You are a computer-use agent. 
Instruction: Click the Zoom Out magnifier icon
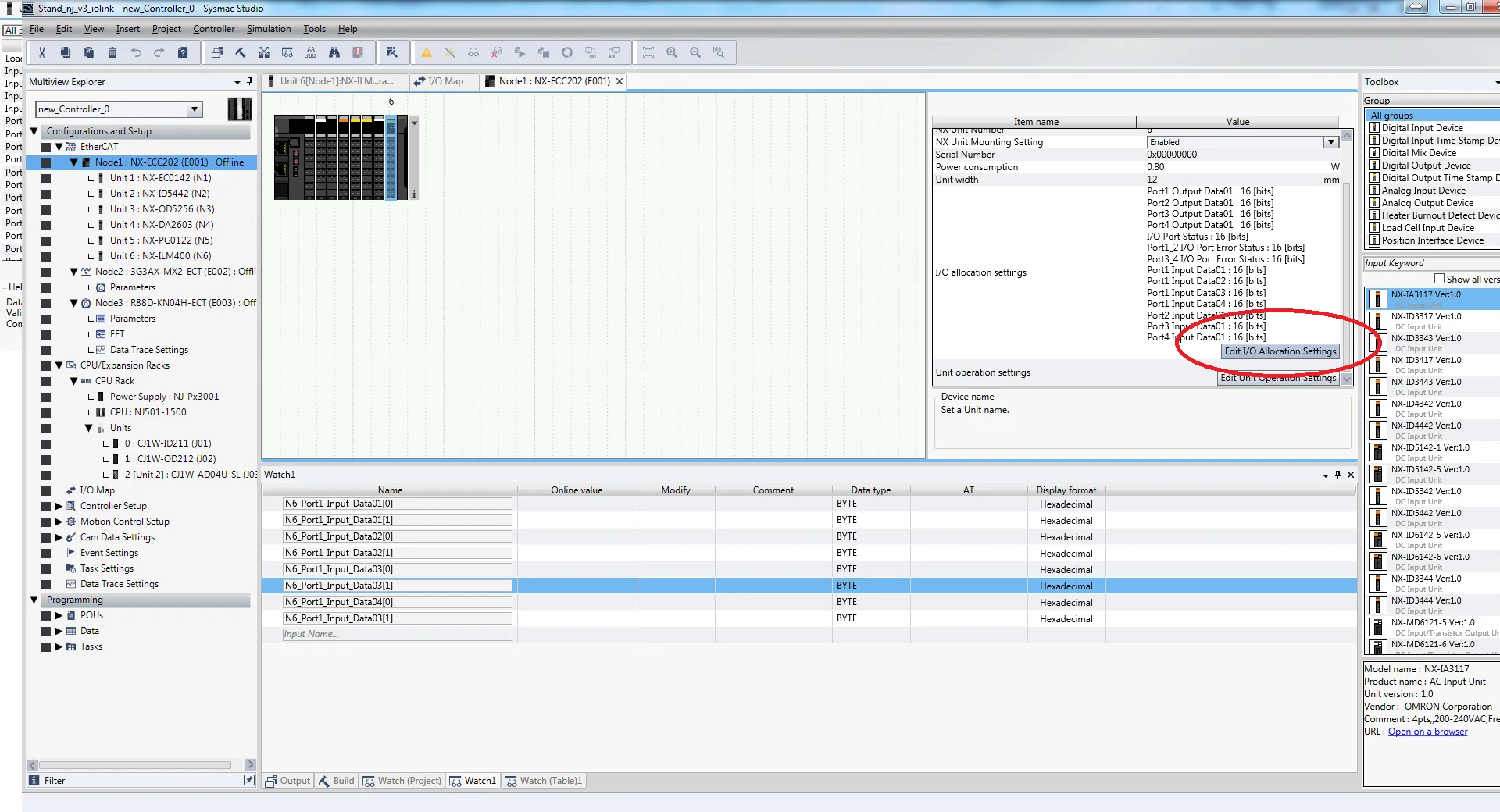[695, 52]
